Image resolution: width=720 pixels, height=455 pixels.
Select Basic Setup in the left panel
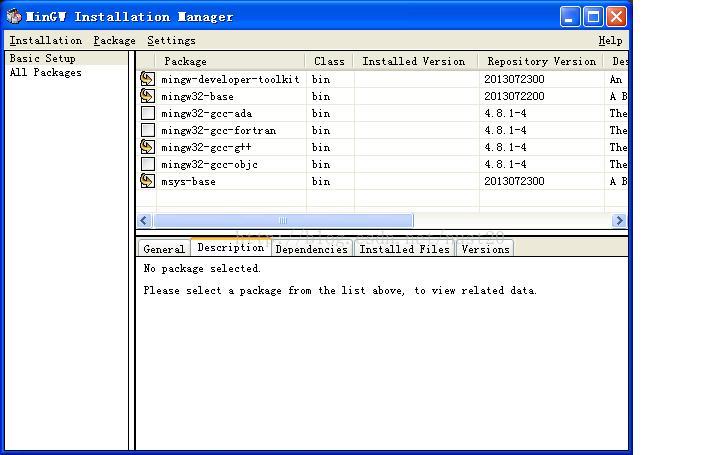pyautogui.click(x=43, y=58)
